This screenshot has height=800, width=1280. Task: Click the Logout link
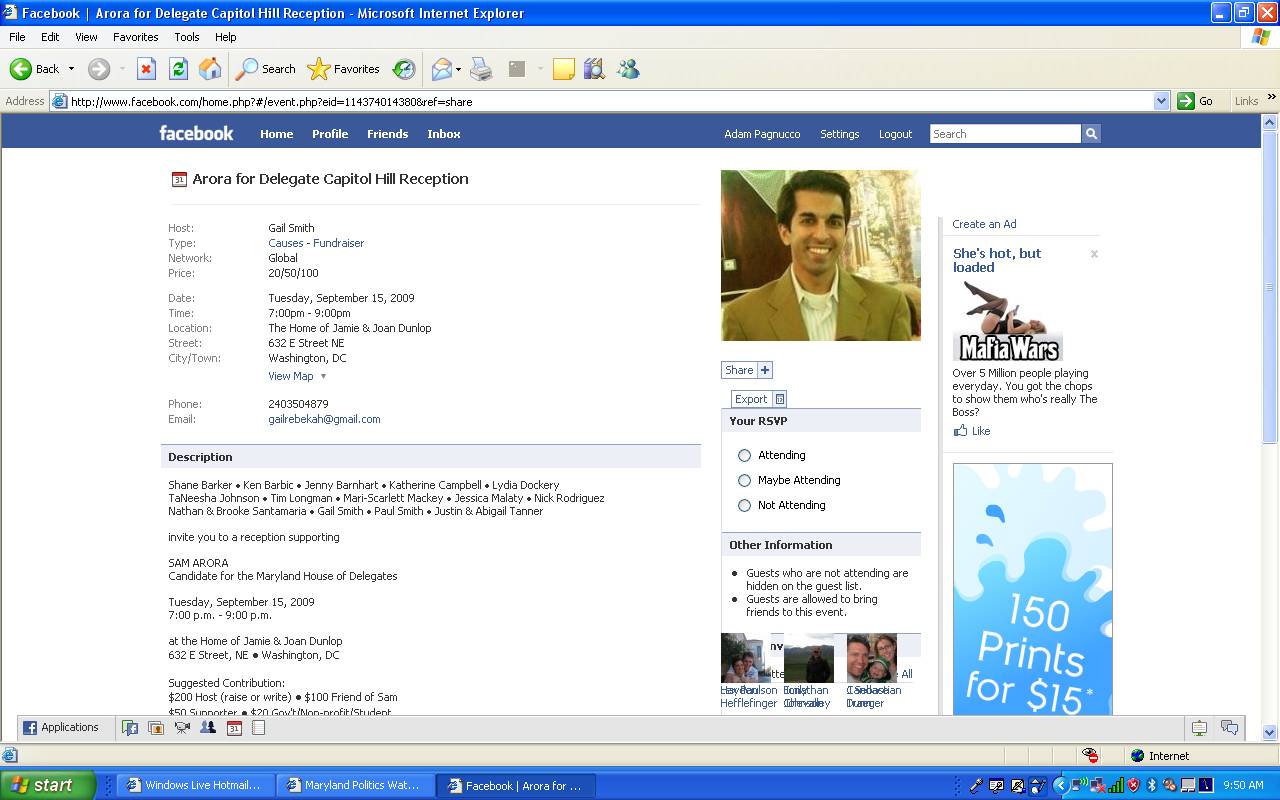click(895, 134)
